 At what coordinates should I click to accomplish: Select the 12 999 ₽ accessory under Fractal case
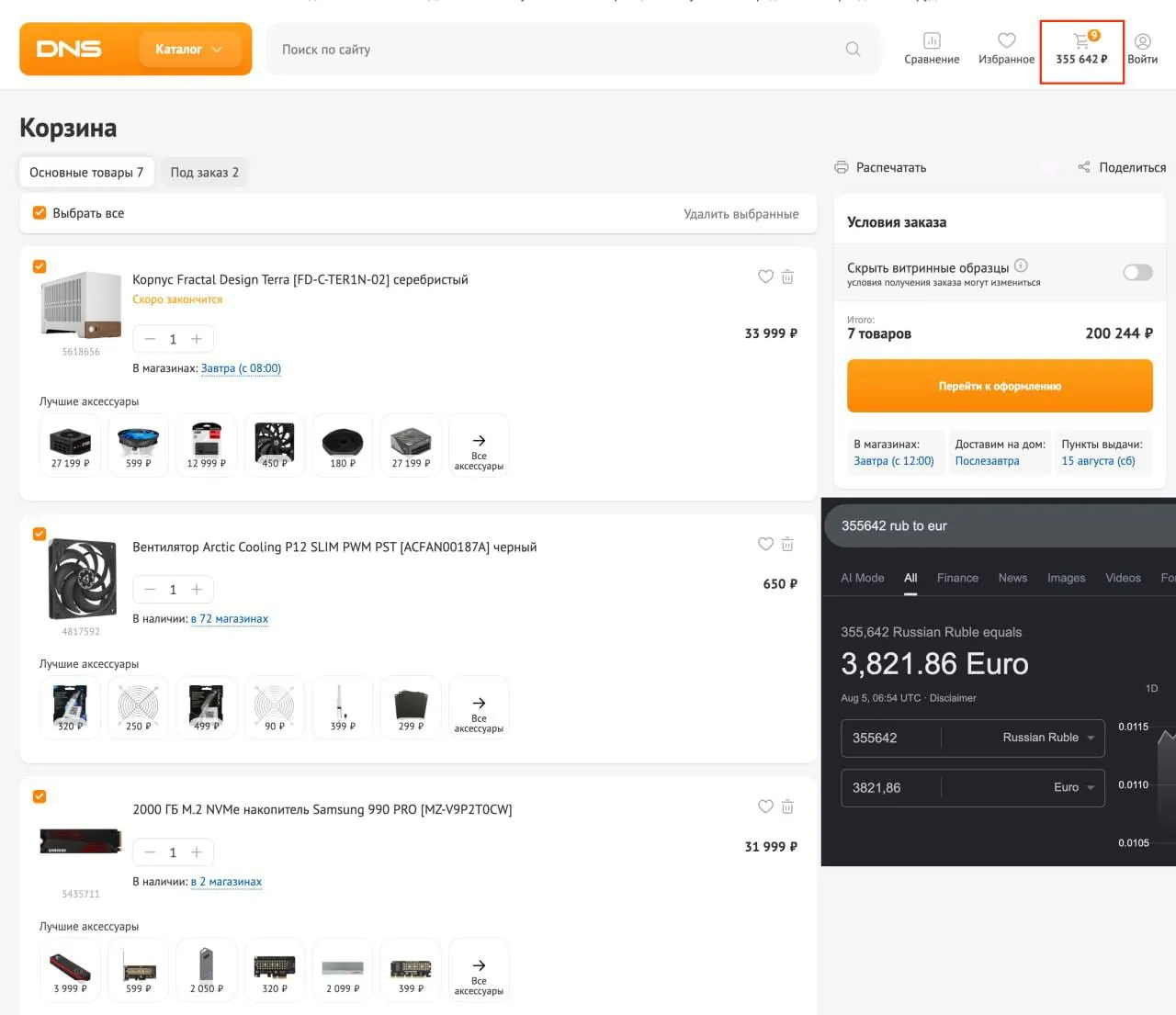[207, 445]
